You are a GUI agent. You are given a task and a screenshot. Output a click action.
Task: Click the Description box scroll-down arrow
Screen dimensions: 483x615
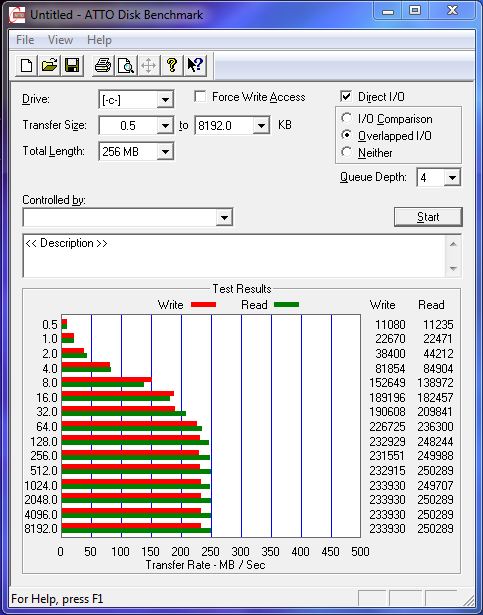[x=453, y=269]
